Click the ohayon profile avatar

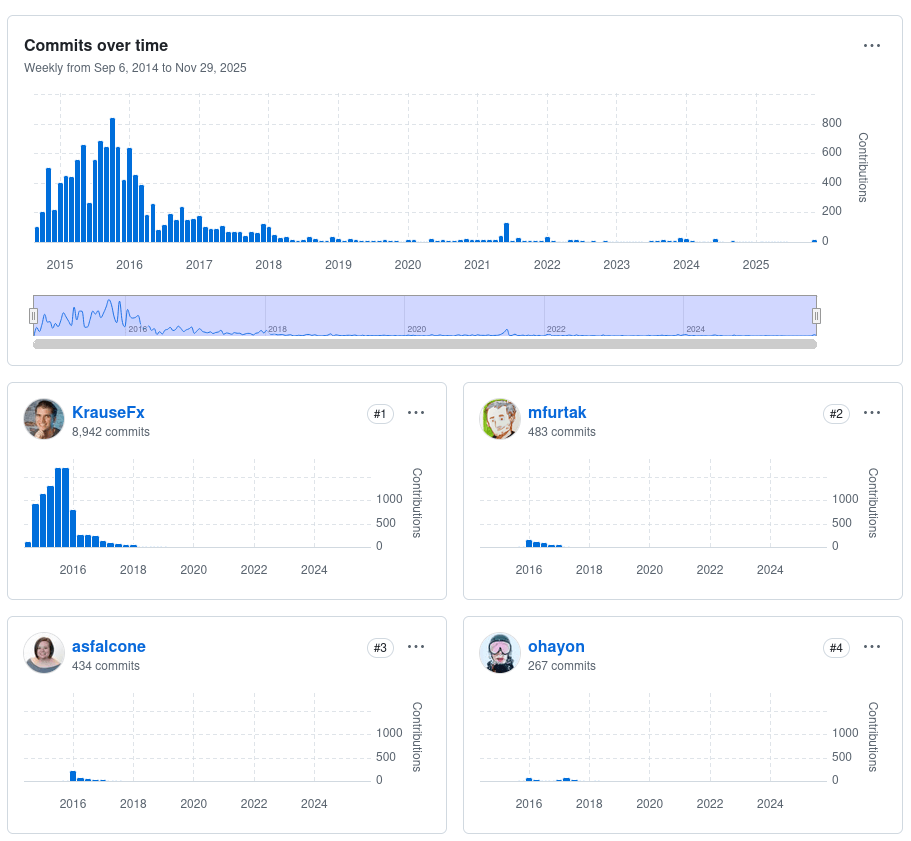pos(500,654)
